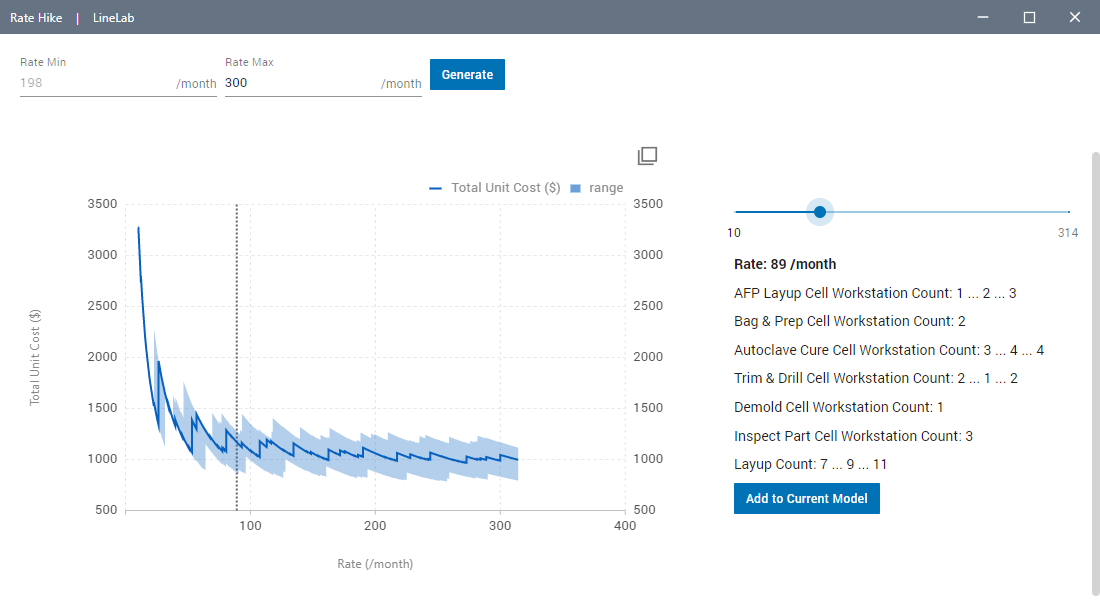This screenshot has height=600, width=1100.
Task: Click the slider's maximum value 314 label
Action: point(1068,233)
